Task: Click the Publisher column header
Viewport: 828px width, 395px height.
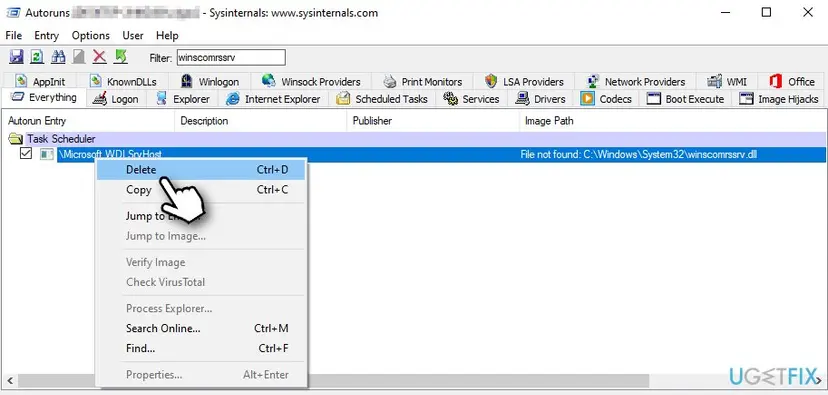Action: tap(433, 121)
